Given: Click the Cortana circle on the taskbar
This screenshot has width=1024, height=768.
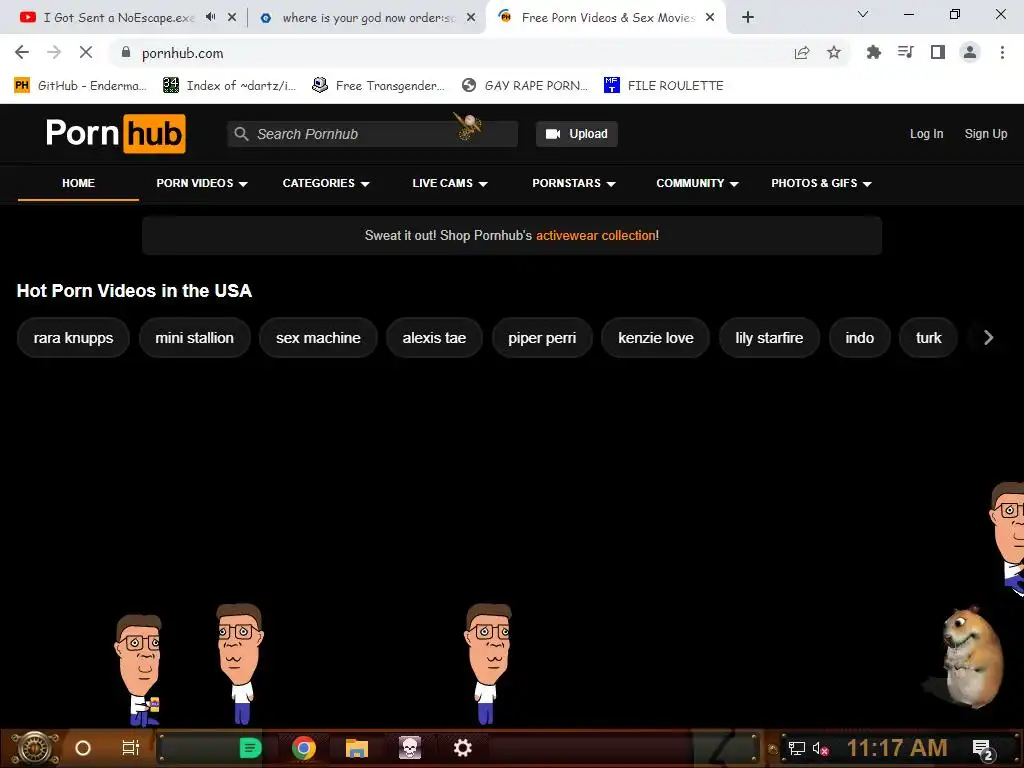Looking at the screenshot, I should [83, 748].
